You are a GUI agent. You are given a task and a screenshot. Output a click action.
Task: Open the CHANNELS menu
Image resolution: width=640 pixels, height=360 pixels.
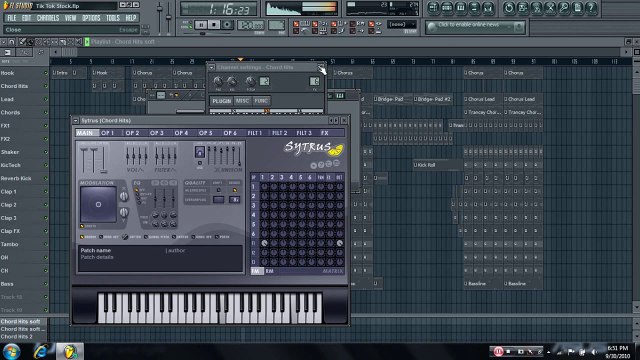[48, 18]
